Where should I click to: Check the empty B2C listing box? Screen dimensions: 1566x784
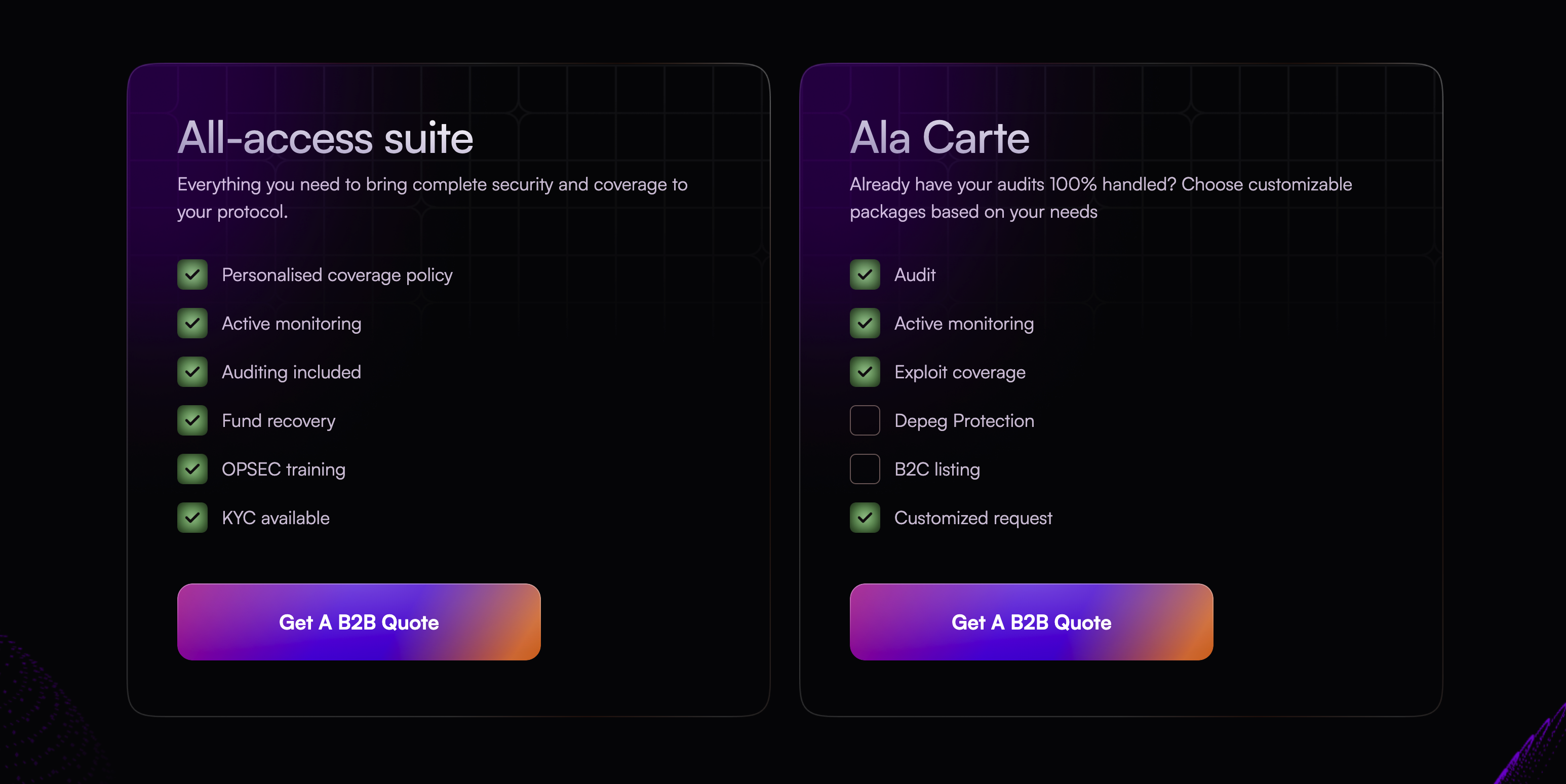click(865, 469)
